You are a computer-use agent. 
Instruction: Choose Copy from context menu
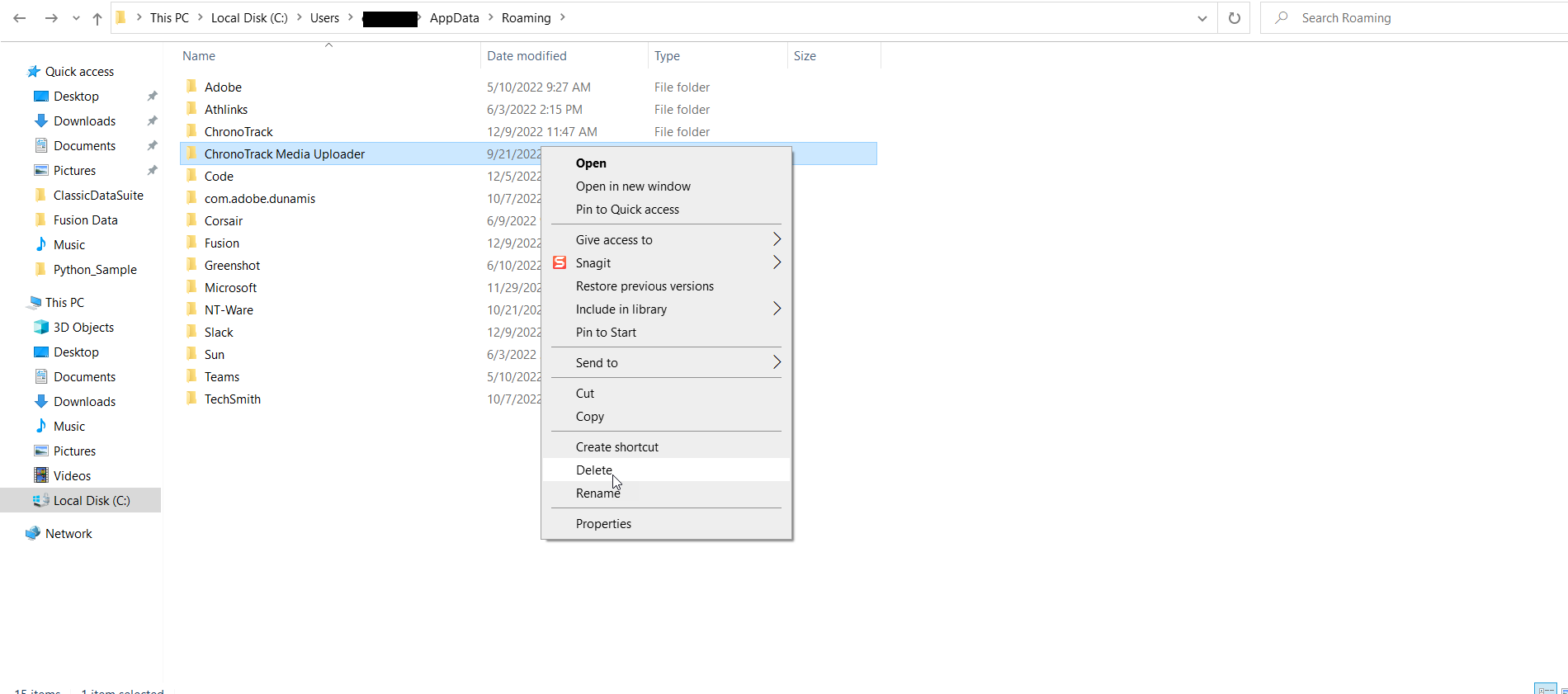coord(666,417)
